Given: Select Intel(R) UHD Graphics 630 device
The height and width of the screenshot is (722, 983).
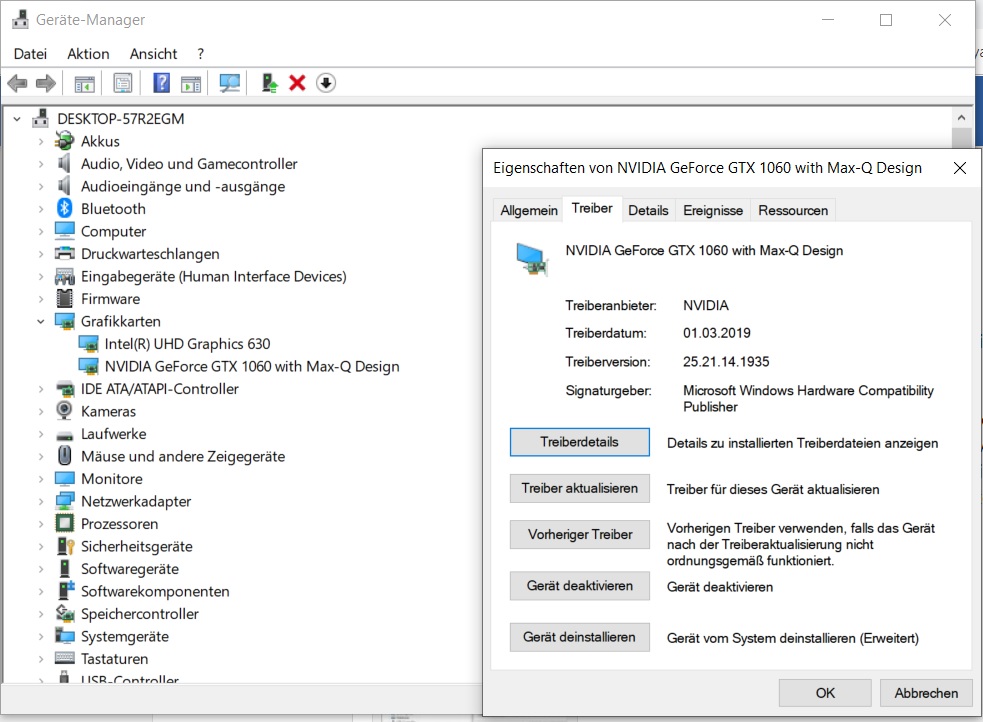Looking at the screenshot, I should tap(187, 344).
